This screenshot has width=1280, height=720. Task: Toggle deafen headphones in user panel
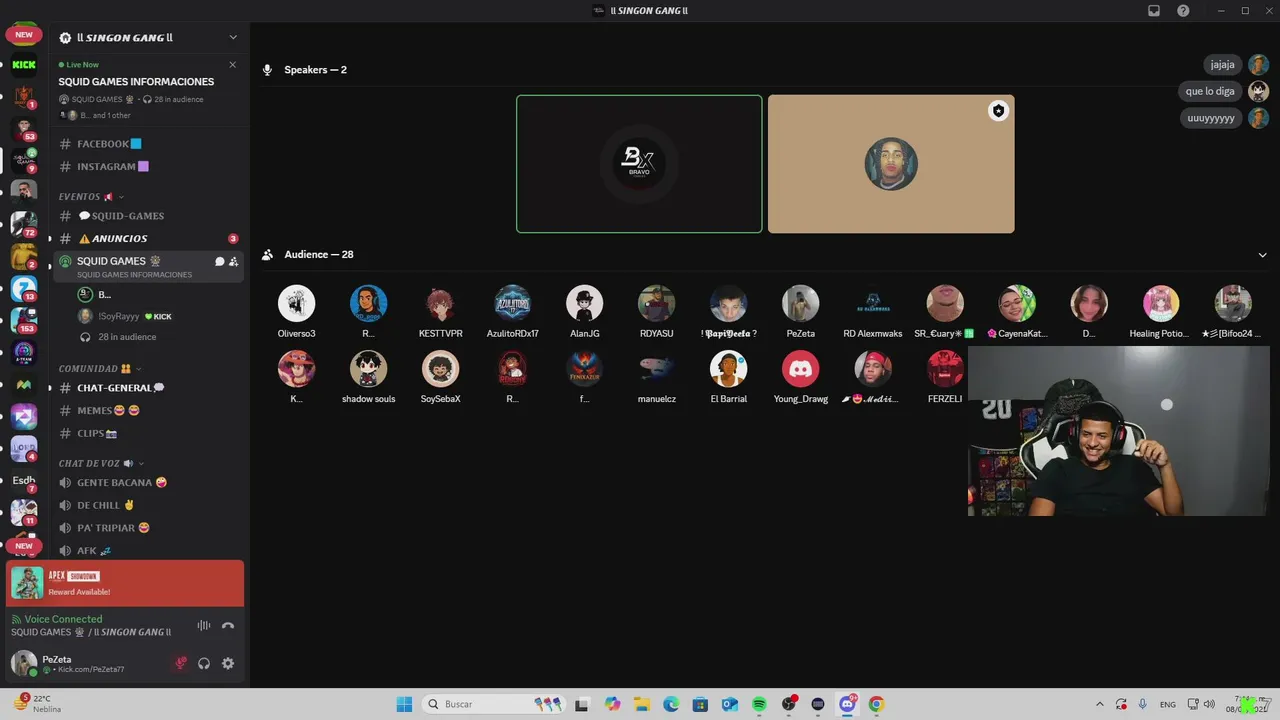coord(204,663)
